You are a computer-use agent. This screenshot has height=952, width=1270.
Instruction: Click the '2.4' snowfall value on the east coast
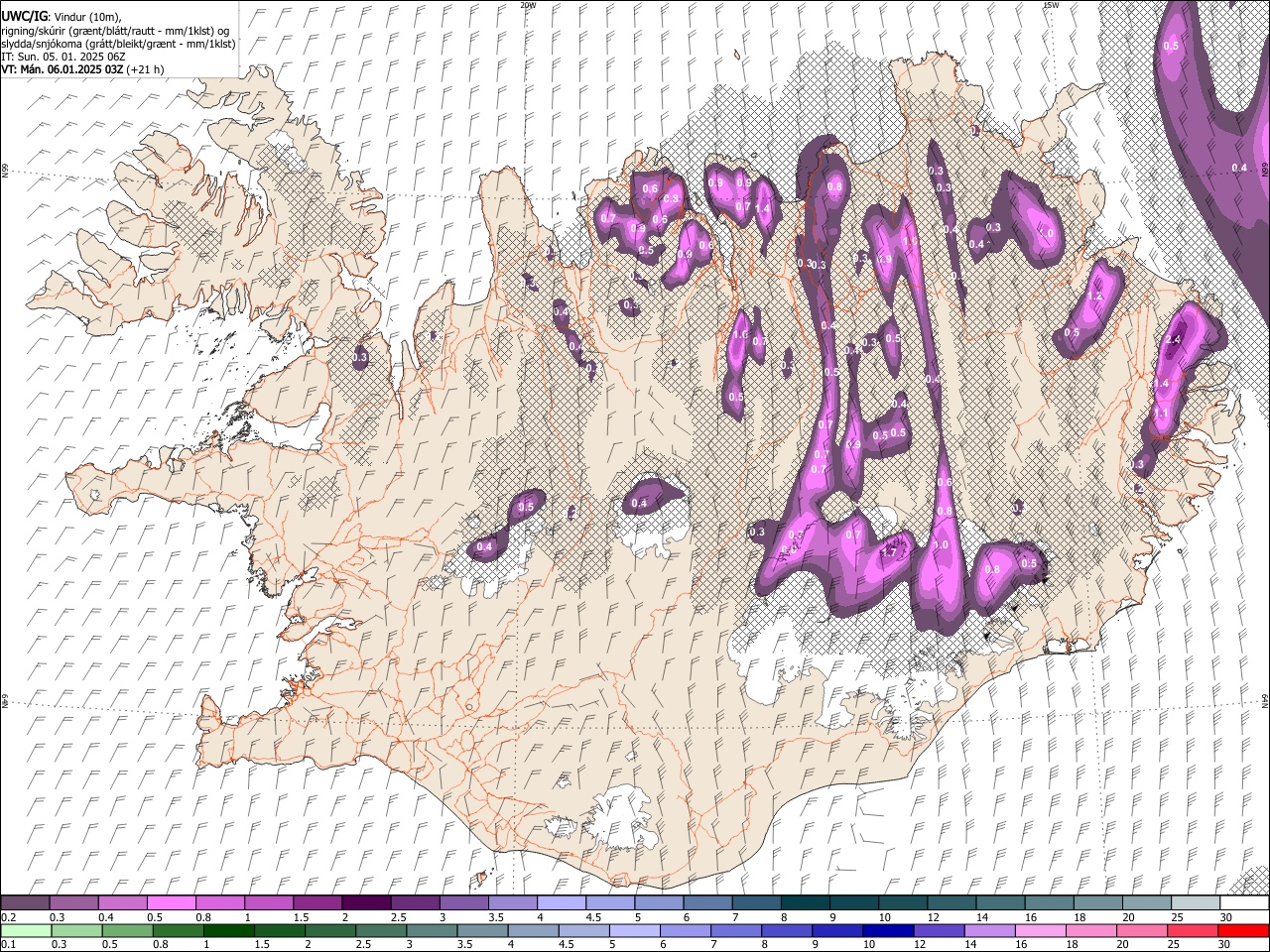1174,340
